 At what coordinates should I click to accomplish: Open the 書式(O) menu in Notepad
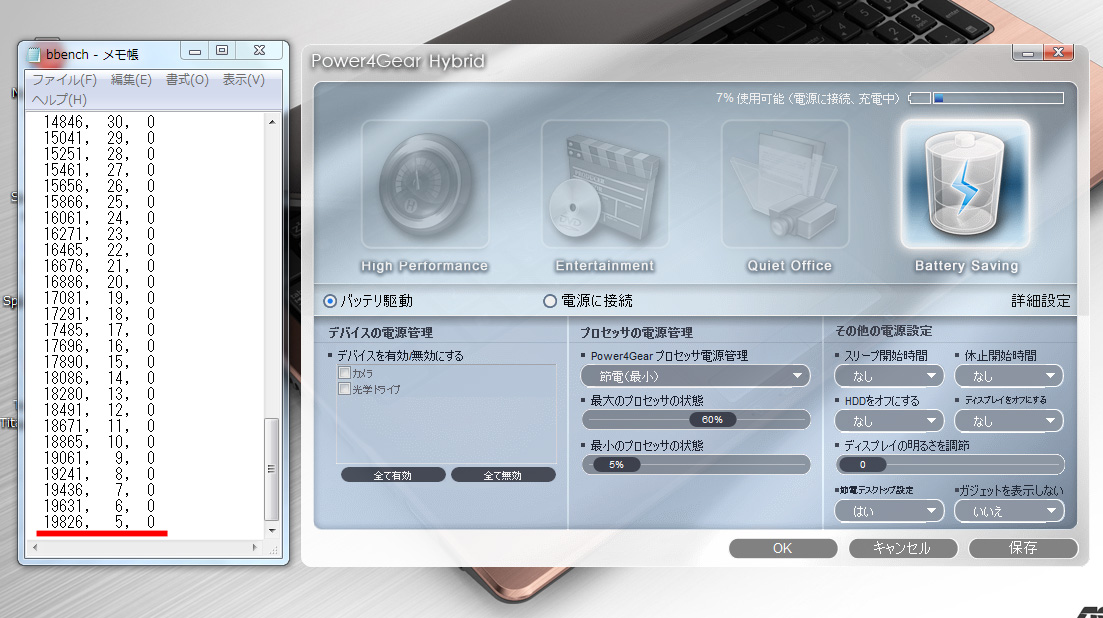(x=187, y=80)
